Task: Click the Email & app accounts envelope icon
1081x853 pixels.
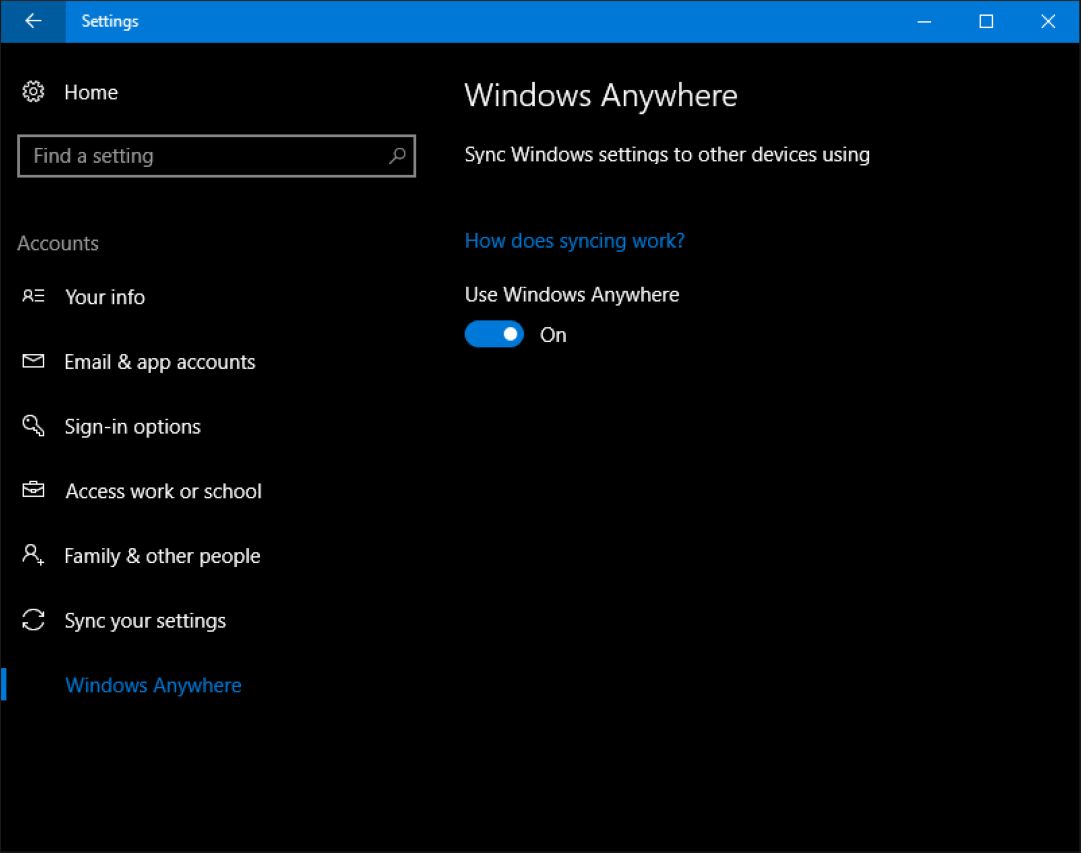Action: [x=33, y=362]
